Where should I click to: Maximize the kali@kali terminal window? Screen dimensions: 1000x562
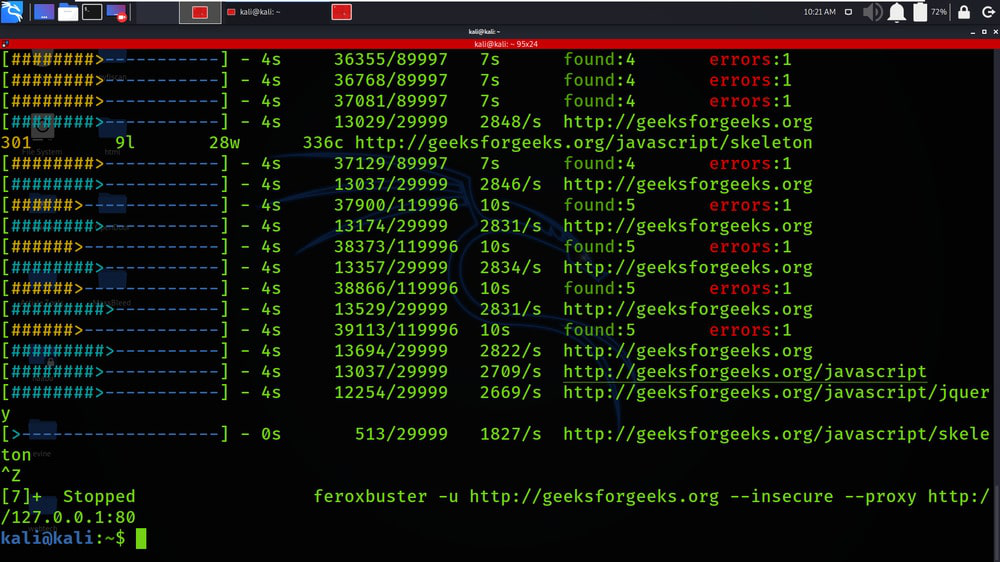click(984, 32)
